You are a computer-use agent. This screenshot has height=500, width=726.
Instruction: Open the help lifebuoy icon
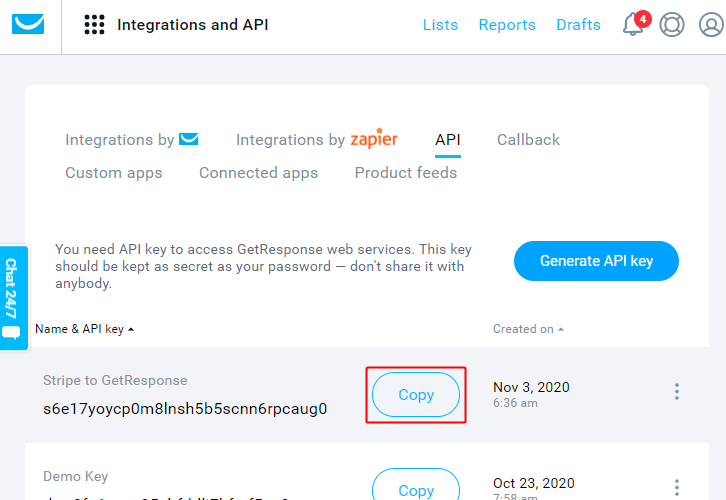click(x=672, y=25)
